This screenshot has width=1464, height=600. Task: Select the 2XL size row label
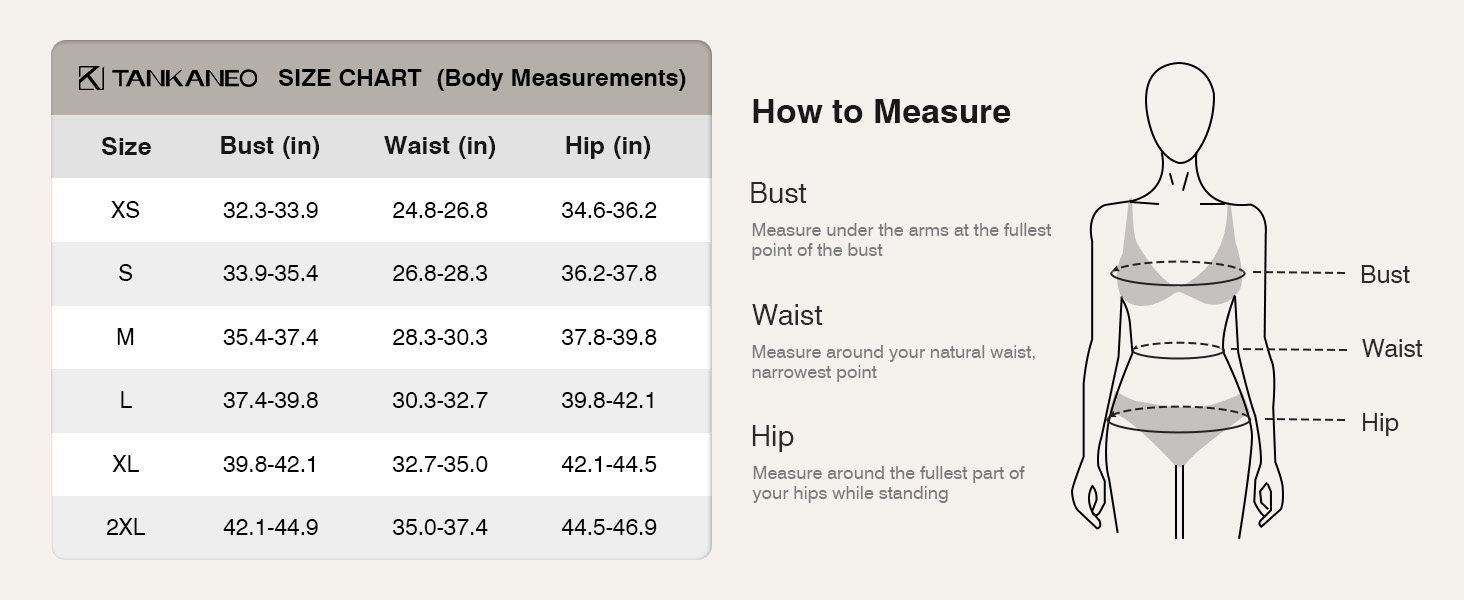tap(126, 528)
